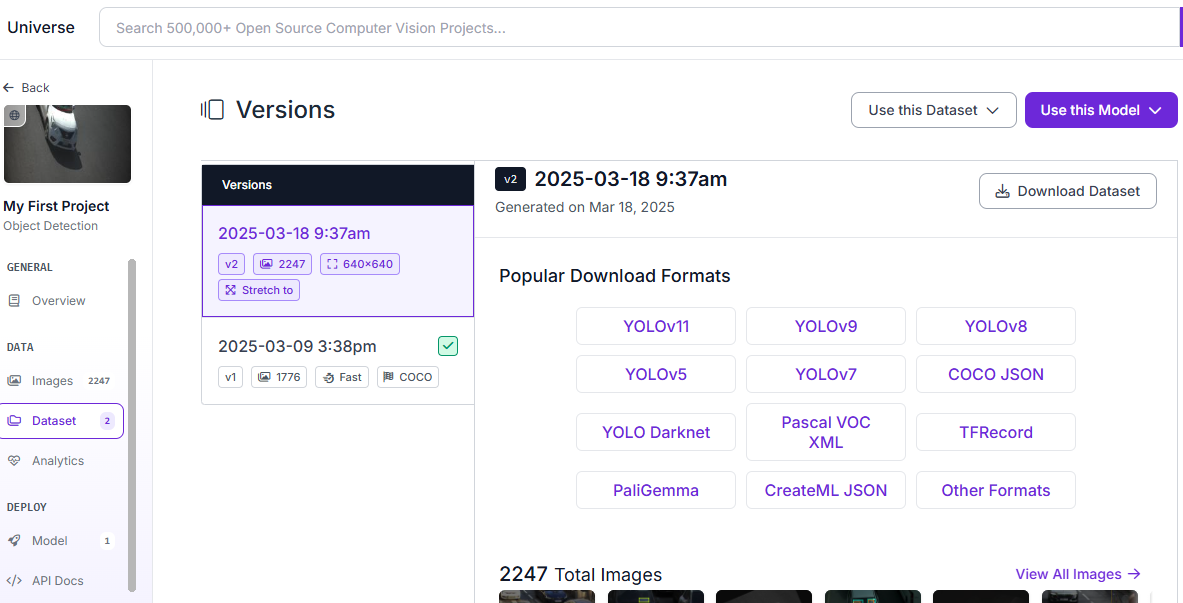1183x603 pixels.
Task: Choose YOLOv8 download format
Action: [996, 326]
